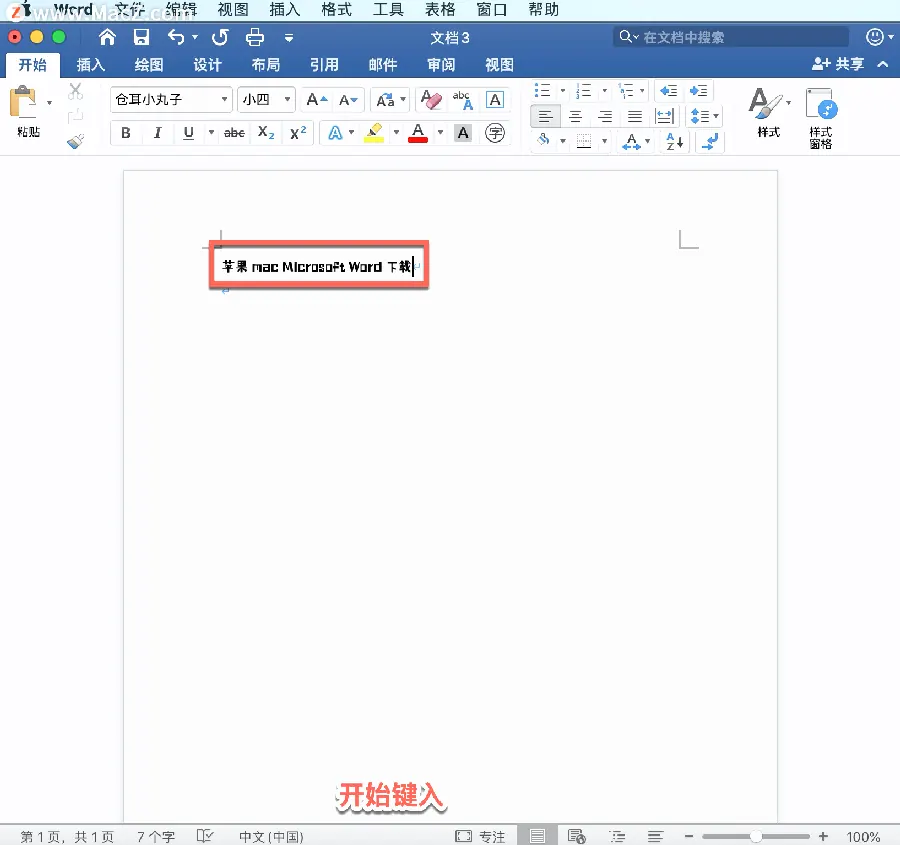The image size is (900, 845).
Task: Open the Paste clipboard button
Action: (x=23, y=103)
